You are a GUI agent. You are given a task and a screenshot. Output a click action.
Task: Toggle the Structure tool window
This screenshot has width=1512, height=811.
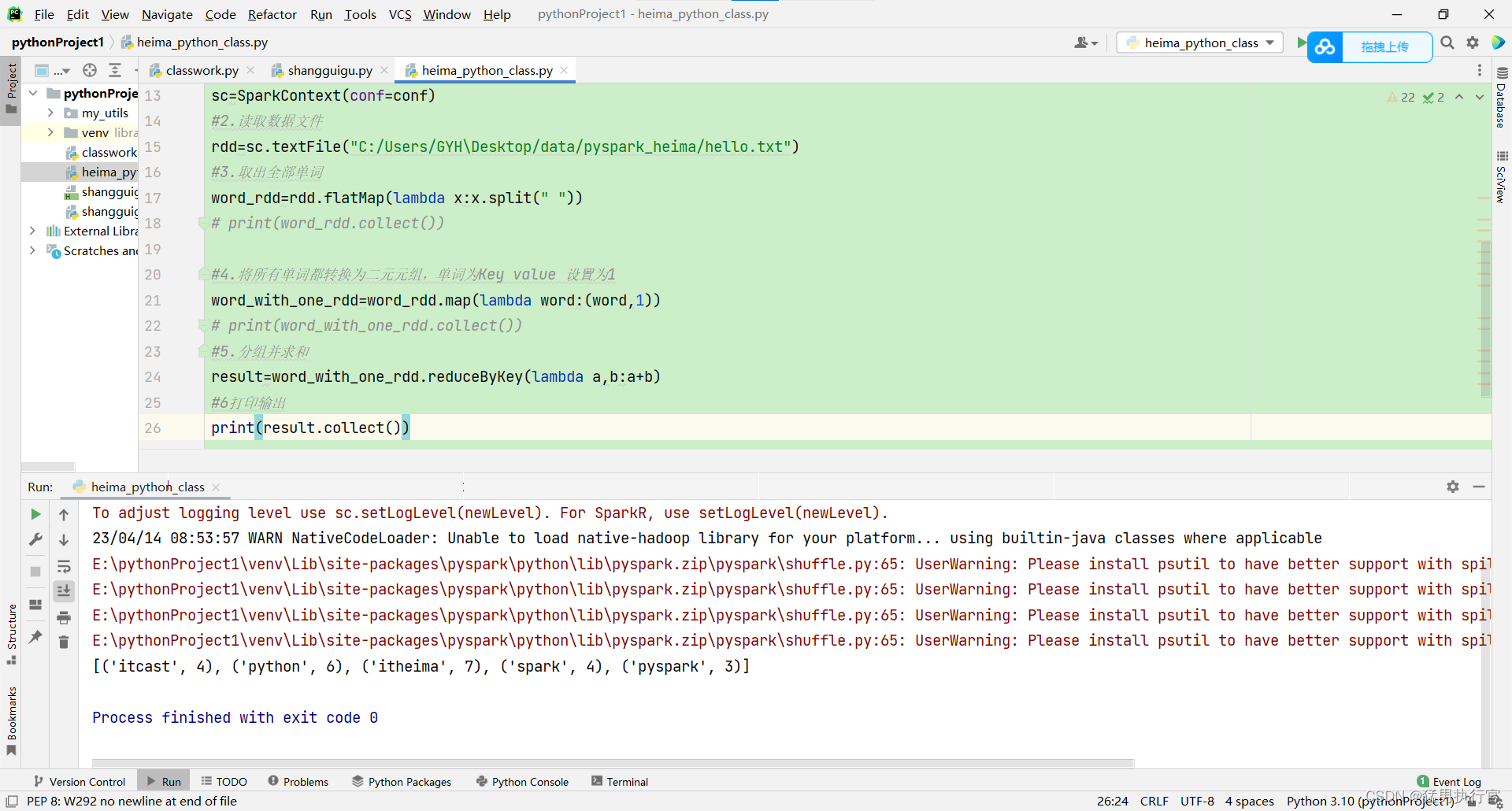point(11,634)
